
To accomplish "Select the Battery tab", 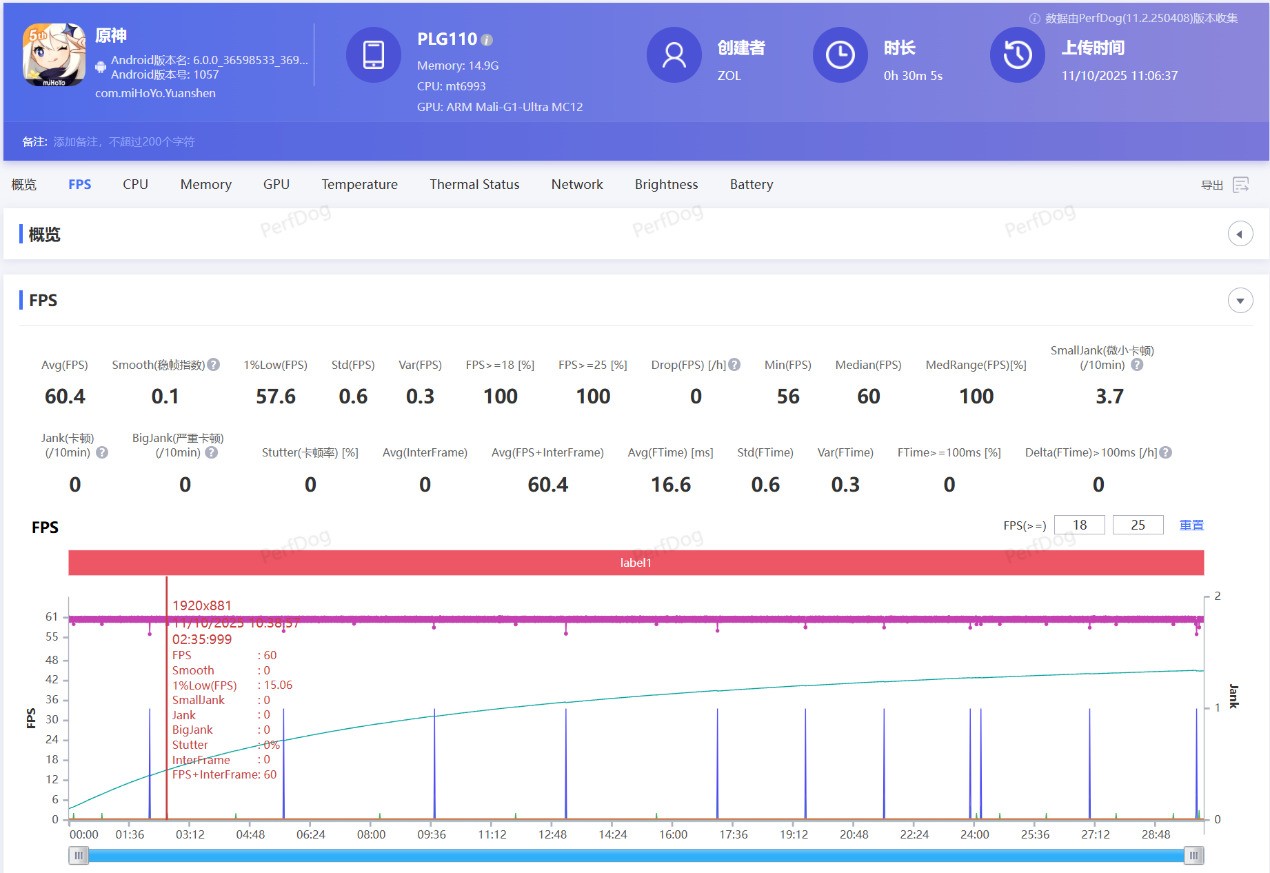I will (x=751, y=185).
